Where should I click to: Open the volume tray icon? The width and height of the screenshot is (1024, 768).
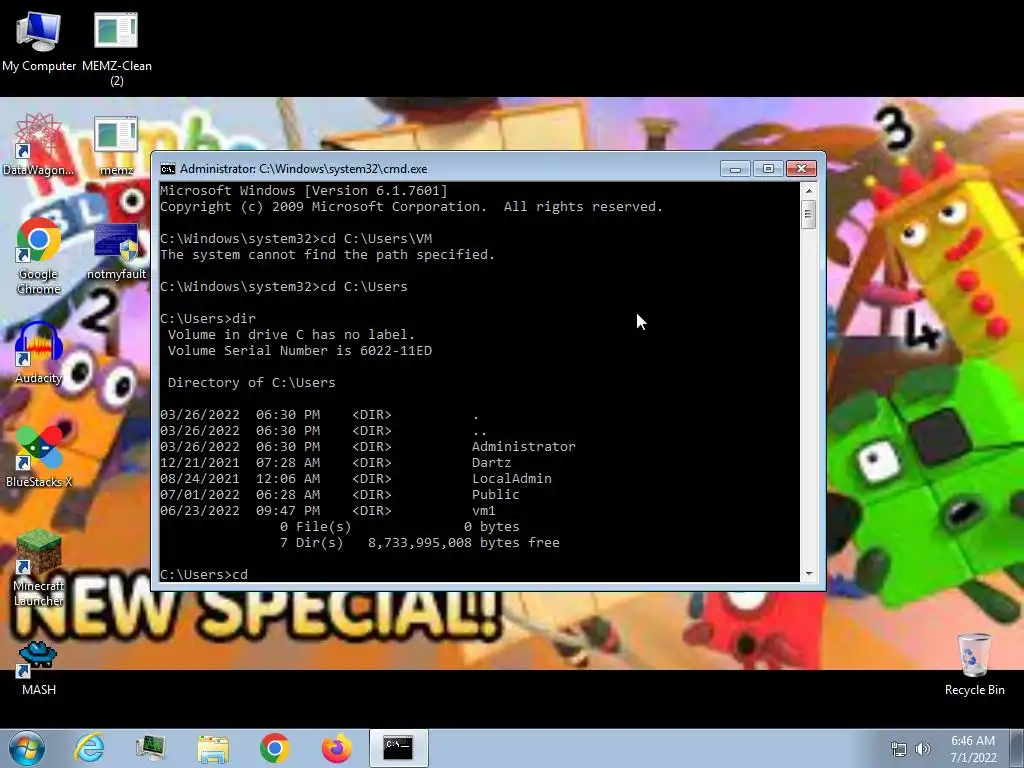[923, 749]
